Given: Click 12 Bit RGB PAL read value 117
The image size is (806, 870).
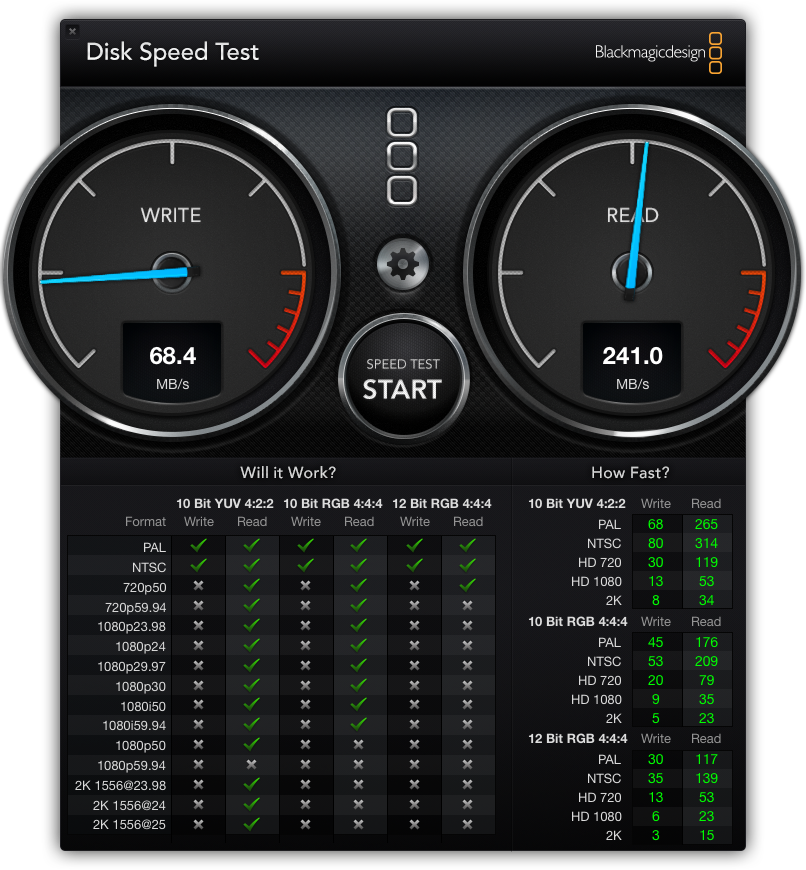Looking at the screenshot, I should pos(706,759).
